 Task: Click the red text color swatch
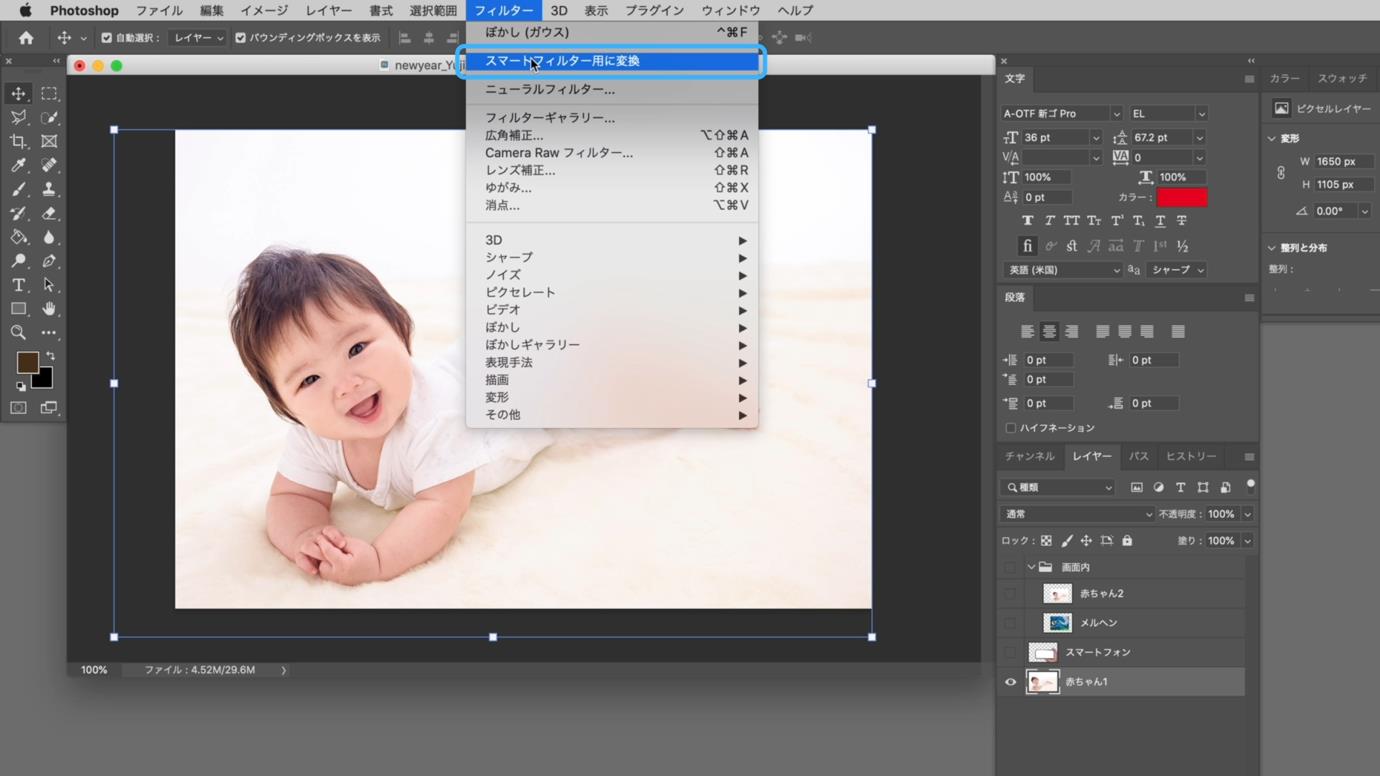click(1182, 197)
